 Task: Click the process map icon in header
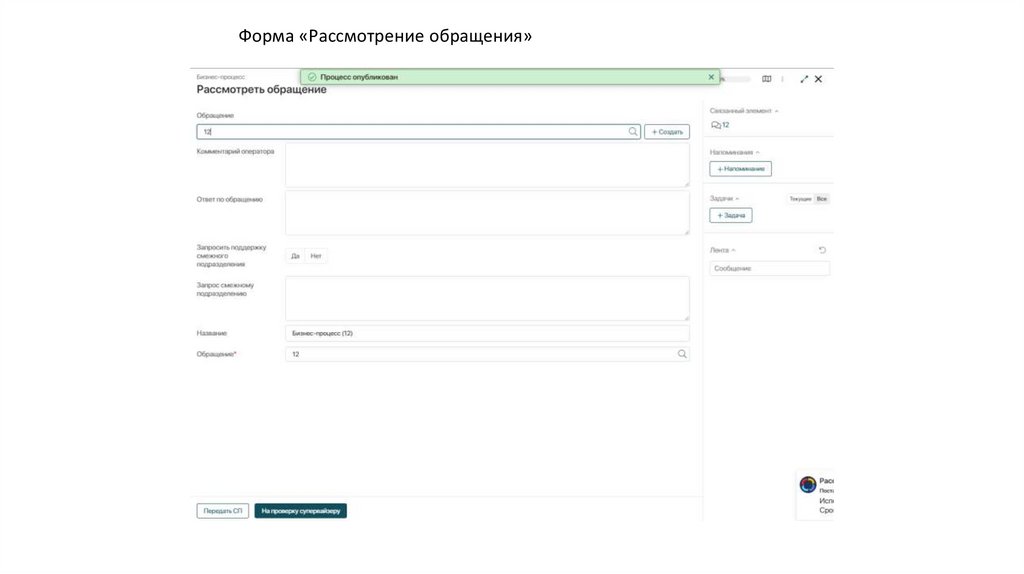point(767,79)
